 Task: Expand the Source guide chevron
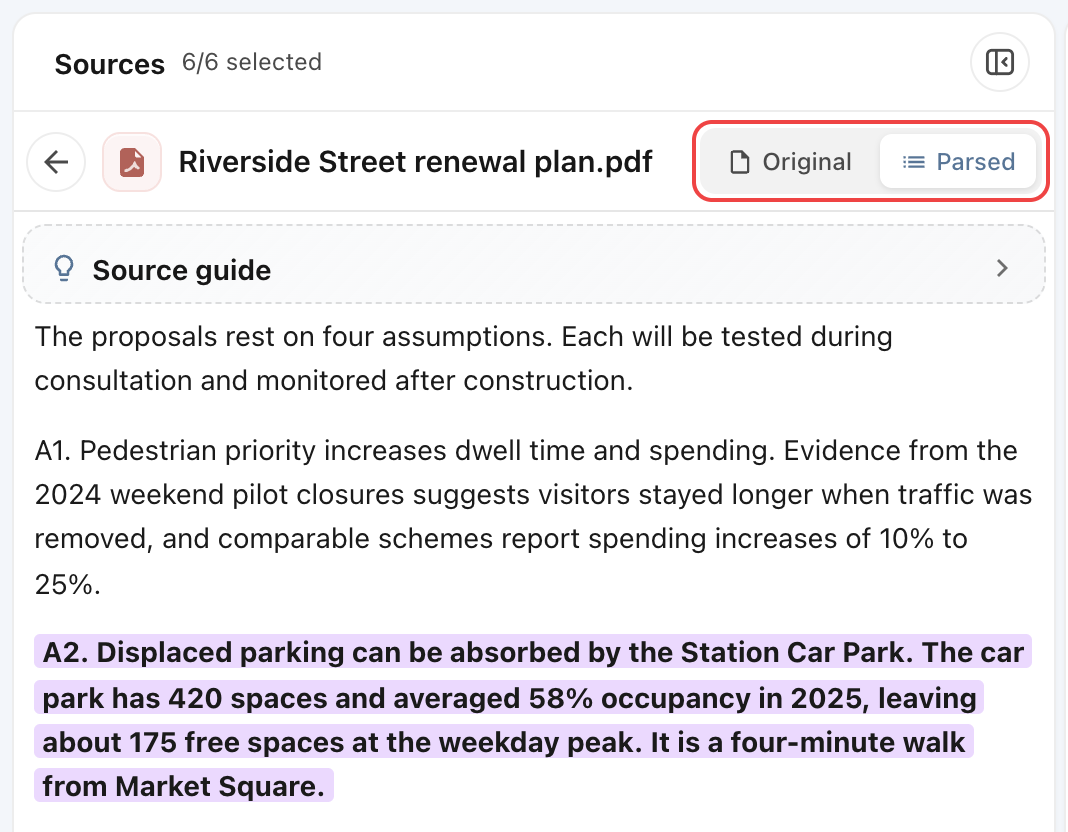pyautogui.click(x=1001, y=268)
